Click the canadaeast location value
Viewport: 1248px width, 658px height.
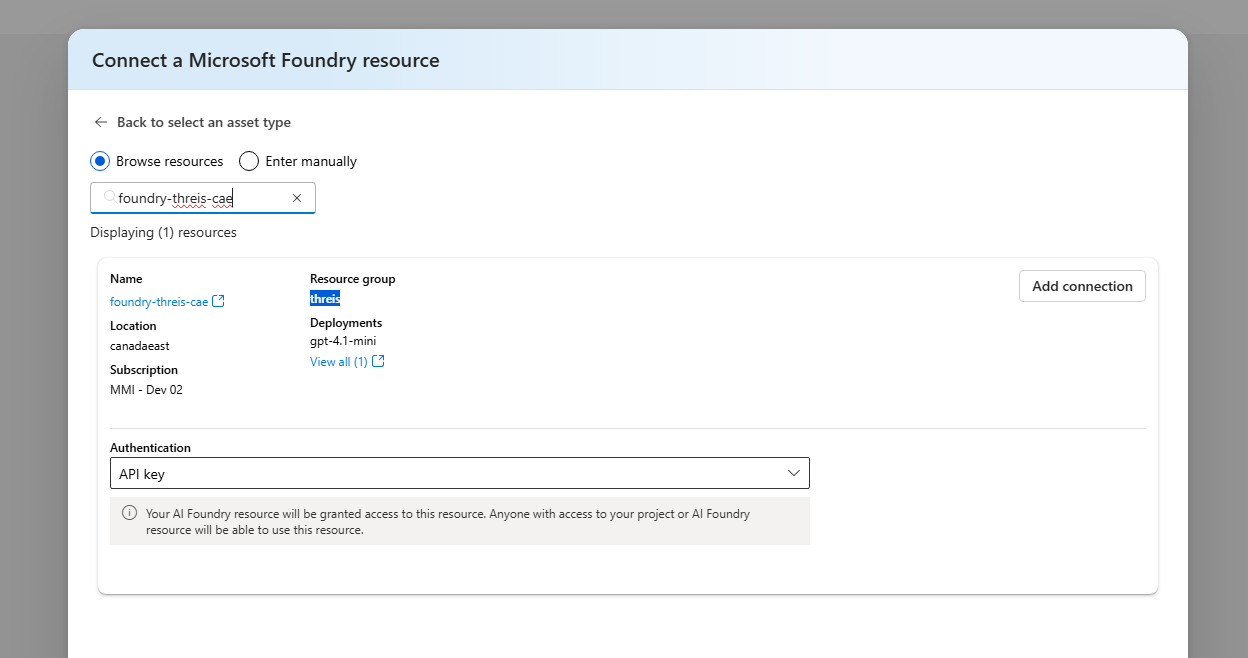[140, 346]
